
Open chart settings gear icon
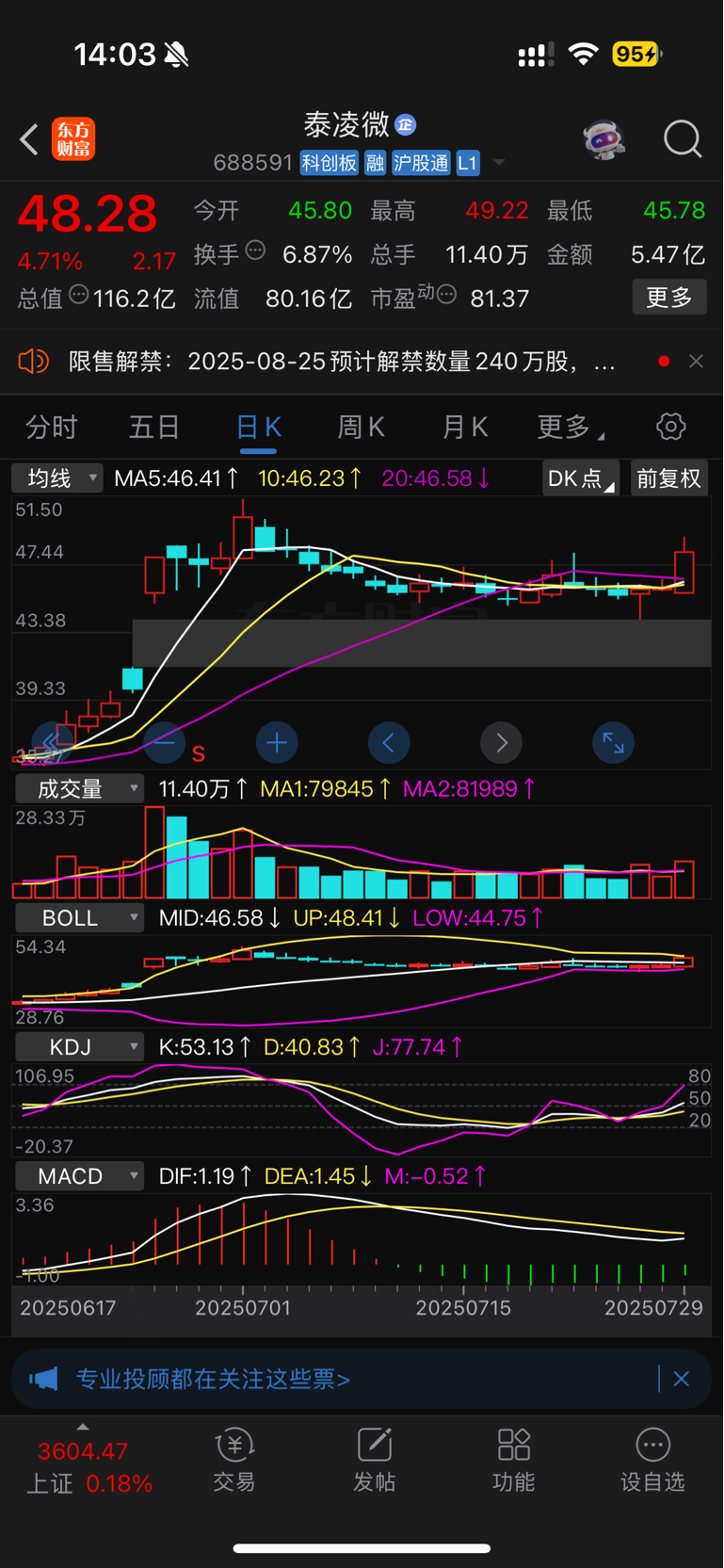pos(670,427)
